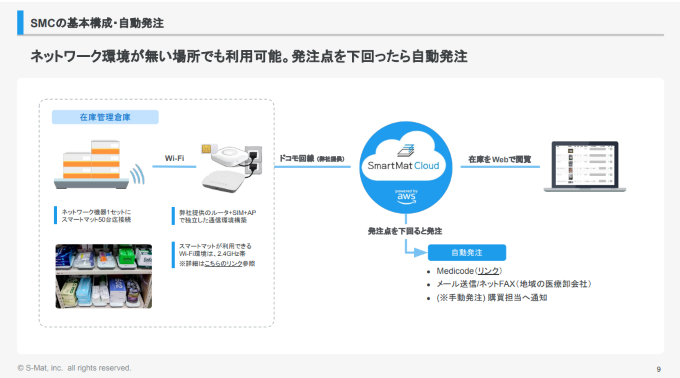The height and width of the screenshot is (378, 680).
Task: Click the aws logo in the cloud circle
Action: pos(406,197)
